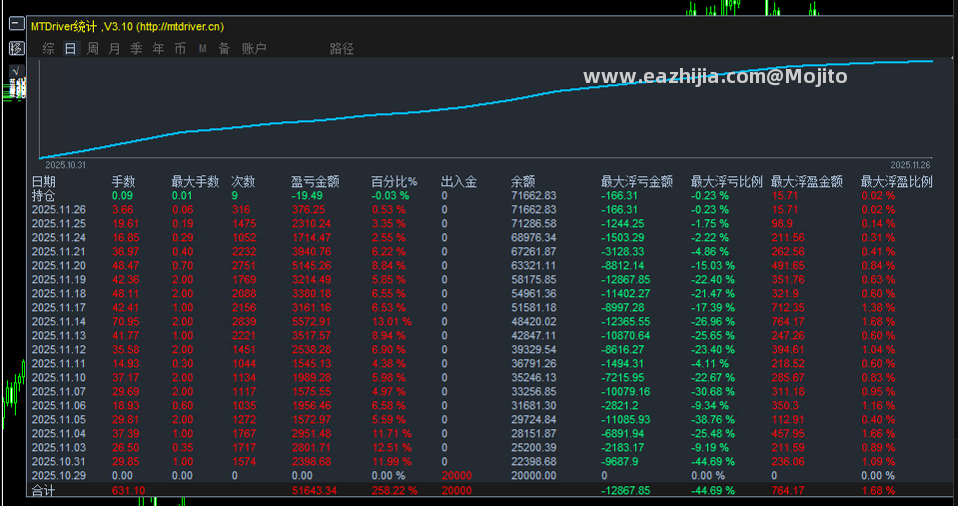Select the 持仓 holdings row label
This screenshot has width=958, height=506.
(43, 196)
